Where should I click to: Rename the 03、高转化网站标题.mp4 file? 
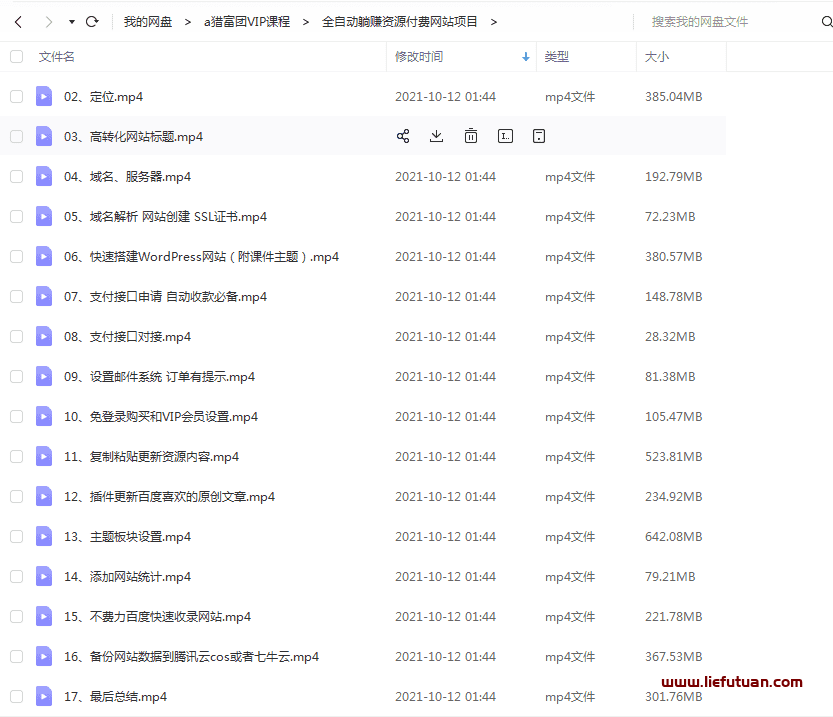coord(505,136)
